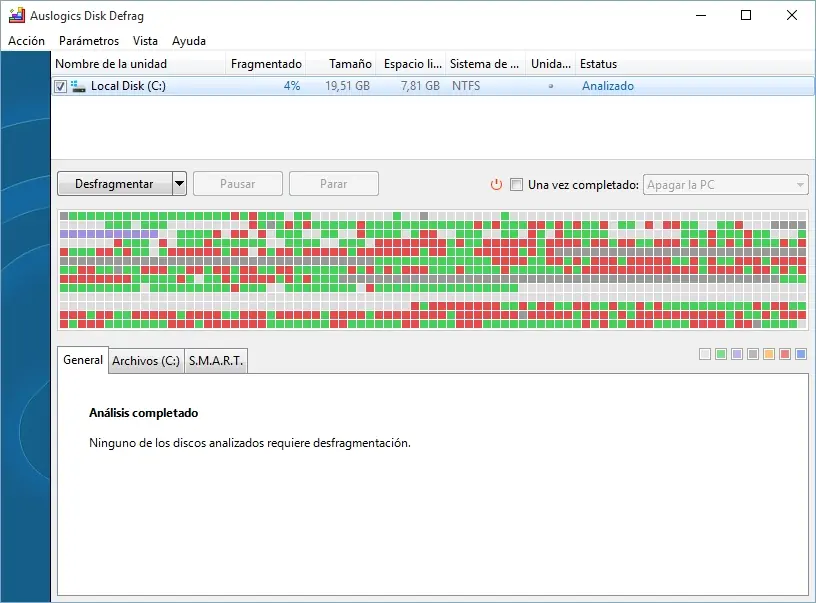Minimize the Disk Defrag window
The image size is (816, 603).
pyautogui.click(x=701, y=16)
